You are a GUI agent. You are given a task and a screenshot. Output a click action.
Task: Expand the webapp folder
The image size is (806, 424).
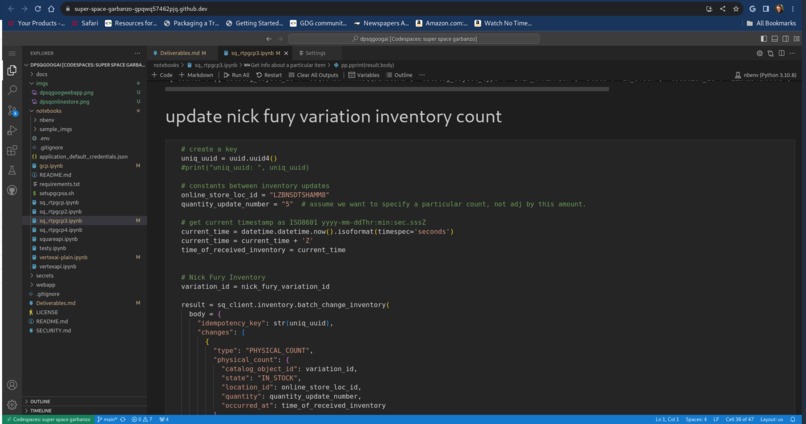point(45,285)
